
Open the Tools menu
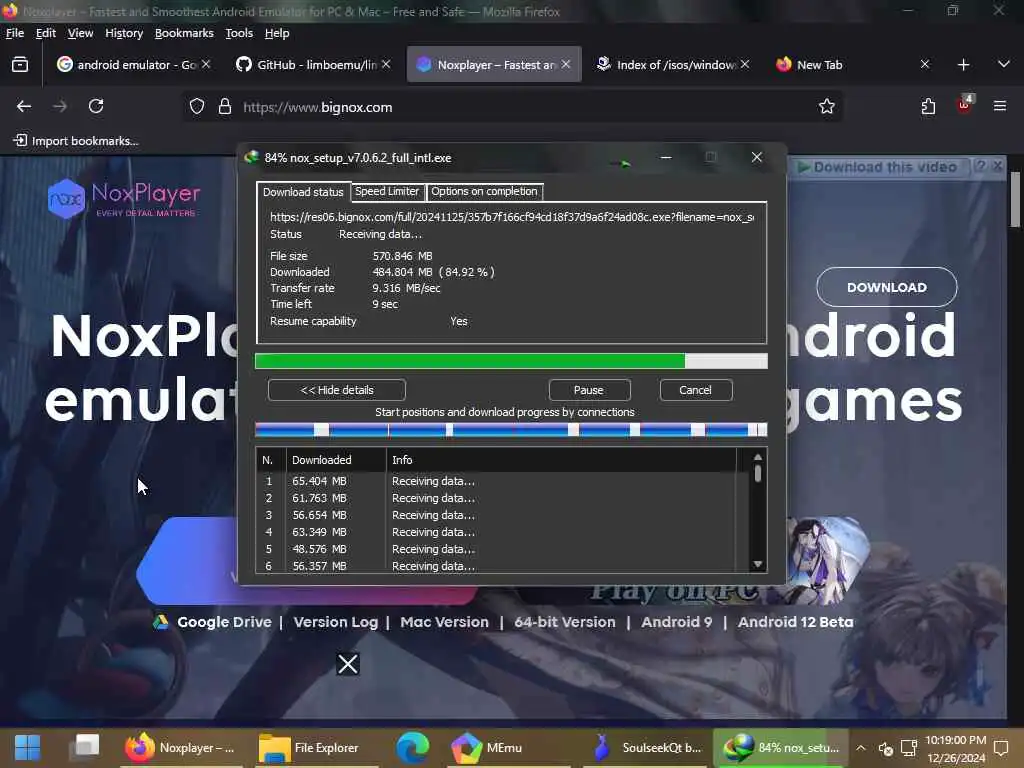[x=239, y=33]
